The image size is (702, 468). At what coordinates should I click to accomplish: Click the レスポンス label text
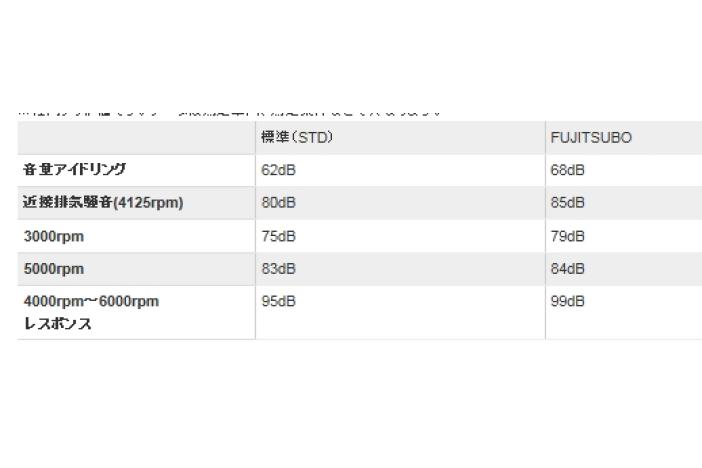pos(58,323)
